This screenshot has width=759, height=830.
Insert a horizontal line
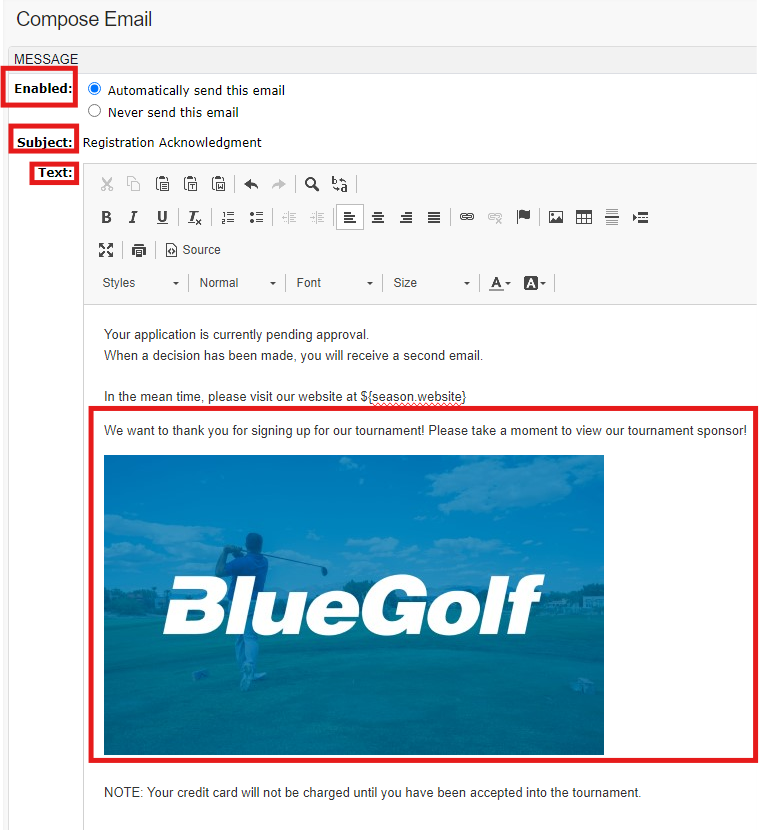pyautogui.click(x=612, y=217)
